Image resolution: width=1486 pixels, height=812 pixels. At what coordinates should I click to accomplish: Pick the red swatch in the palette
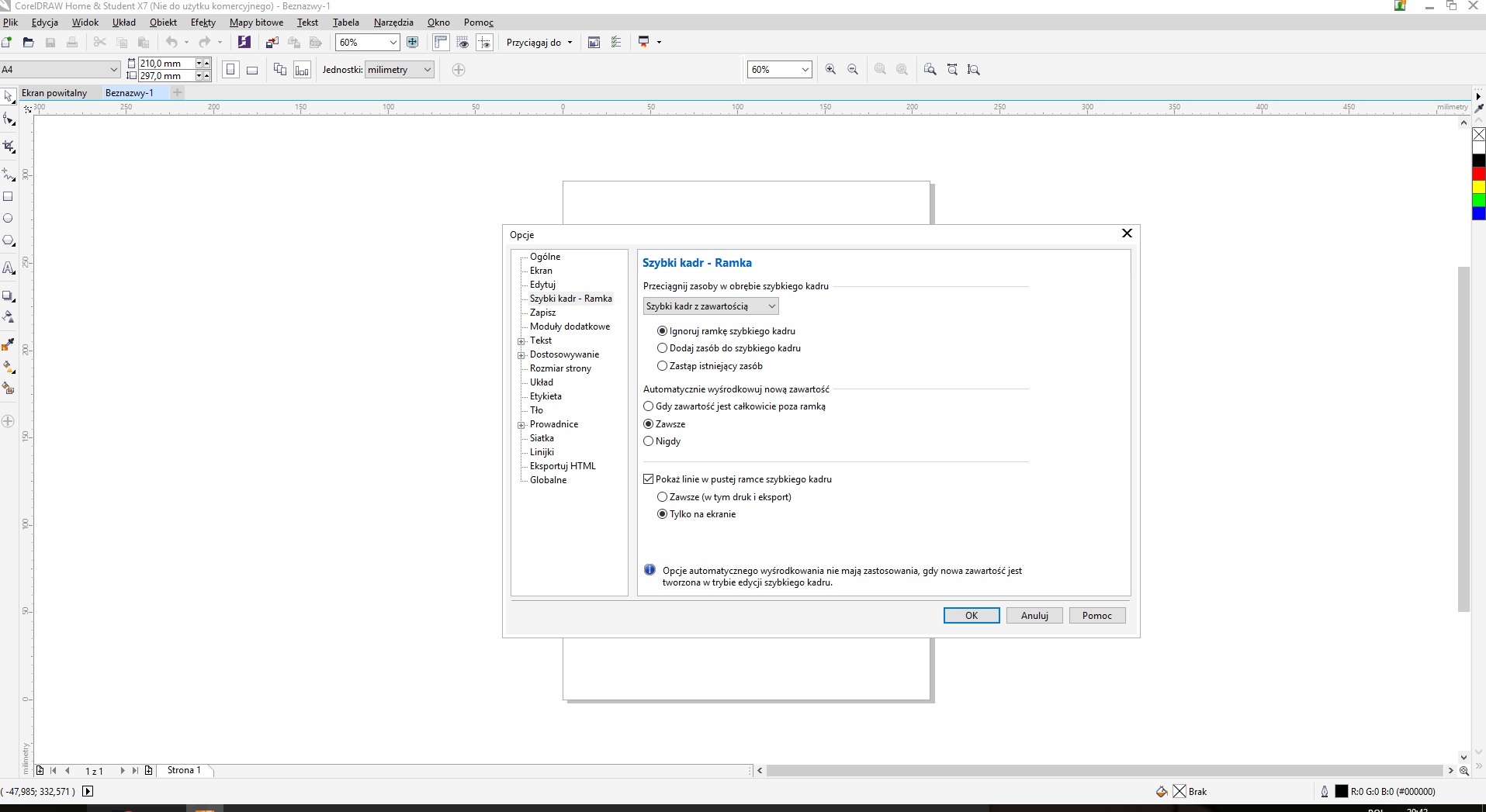(1479, 174)
